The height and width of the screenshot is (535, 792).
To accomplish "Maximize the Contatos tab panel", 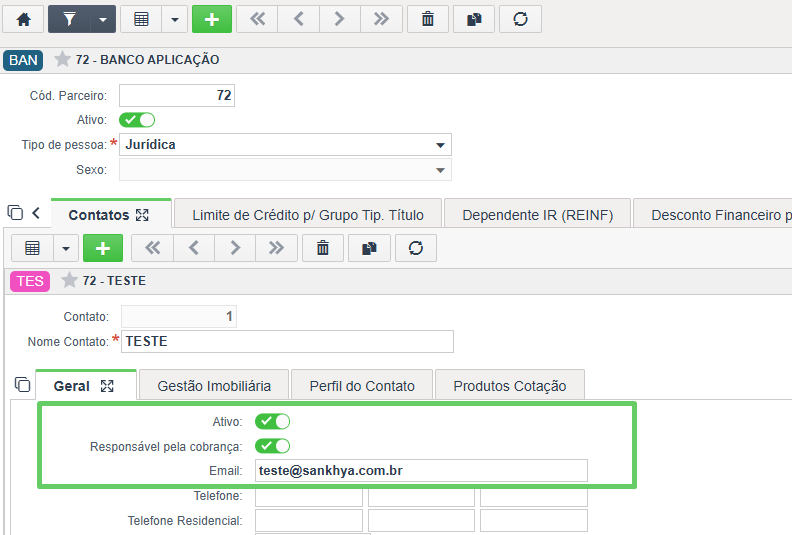I will pyautogui.click(x=142, y=215).
